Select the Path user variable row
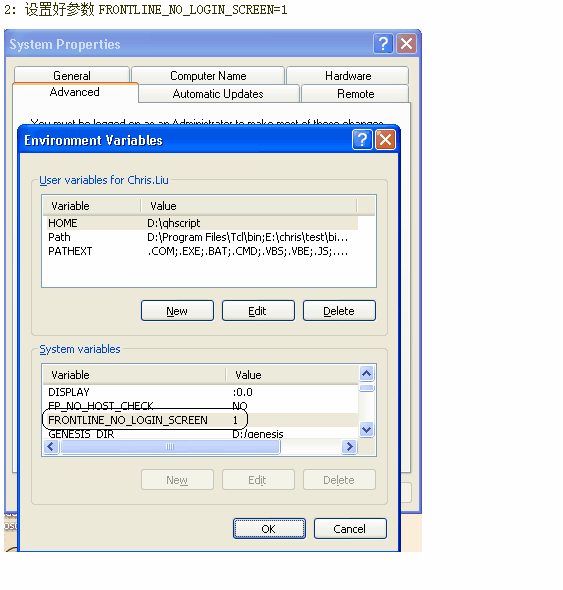 (x=200, y=237)
